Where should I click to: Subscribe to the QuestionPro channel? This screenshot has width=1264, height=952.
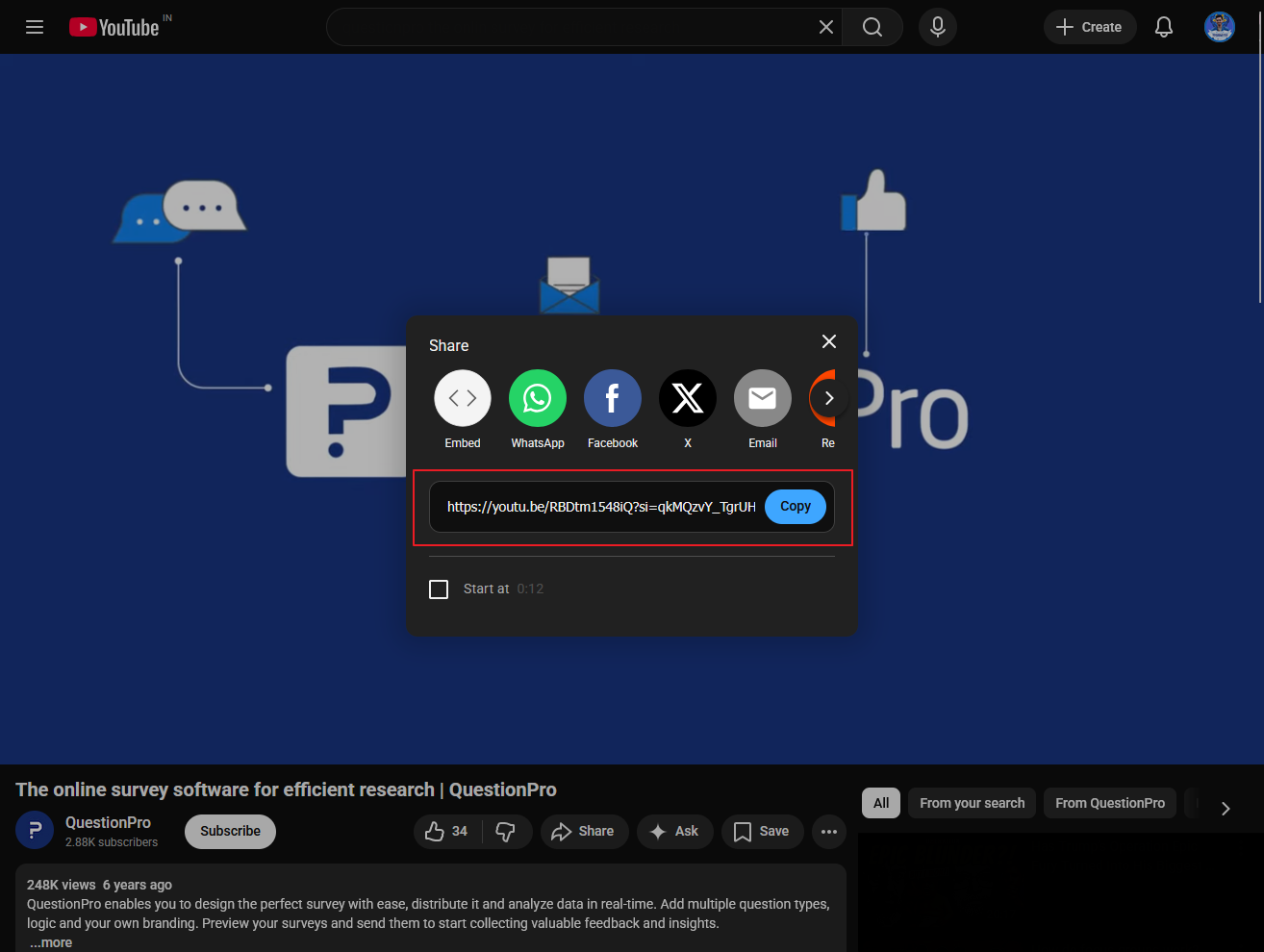click(230, 831)
